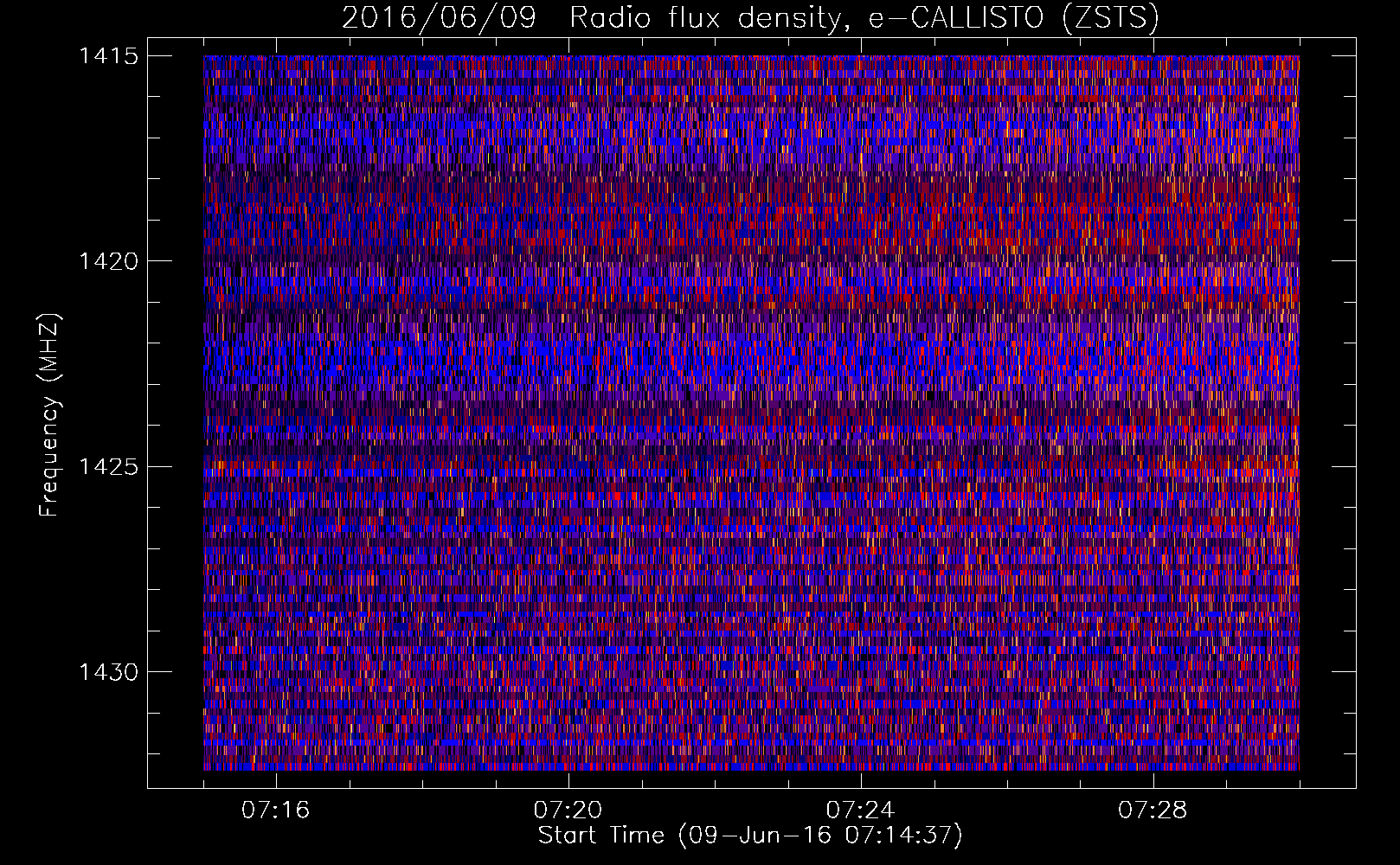
Task: Click the 1425 frequency tick label
Action: click(108, 467)
